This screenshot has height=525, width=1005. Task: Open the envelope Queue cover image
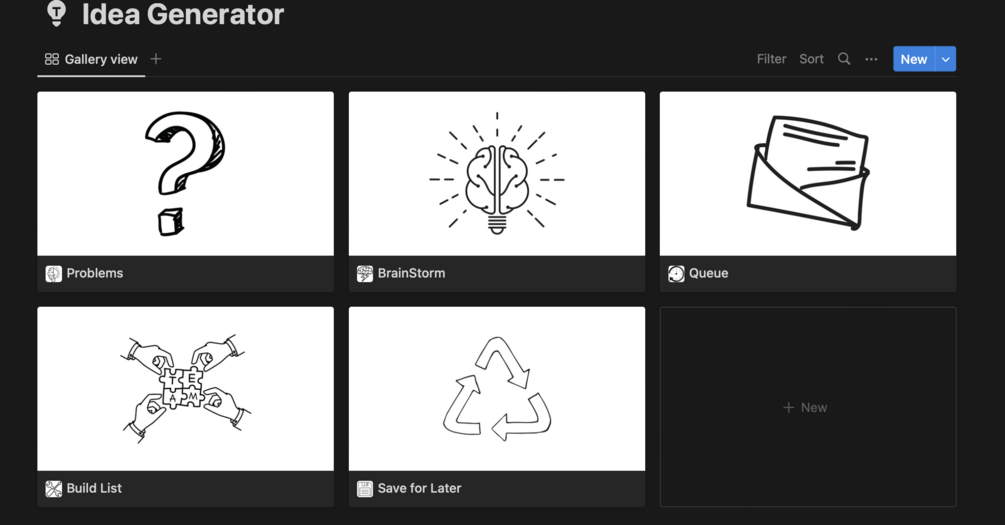(808, 174)
